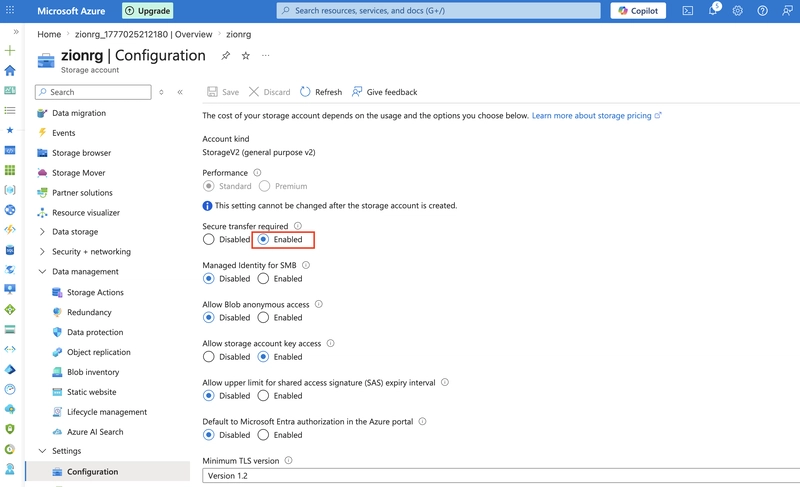Click the Favorites star icon in left rail
Viewport: 800px width, 487px height.
coord(10,130)
